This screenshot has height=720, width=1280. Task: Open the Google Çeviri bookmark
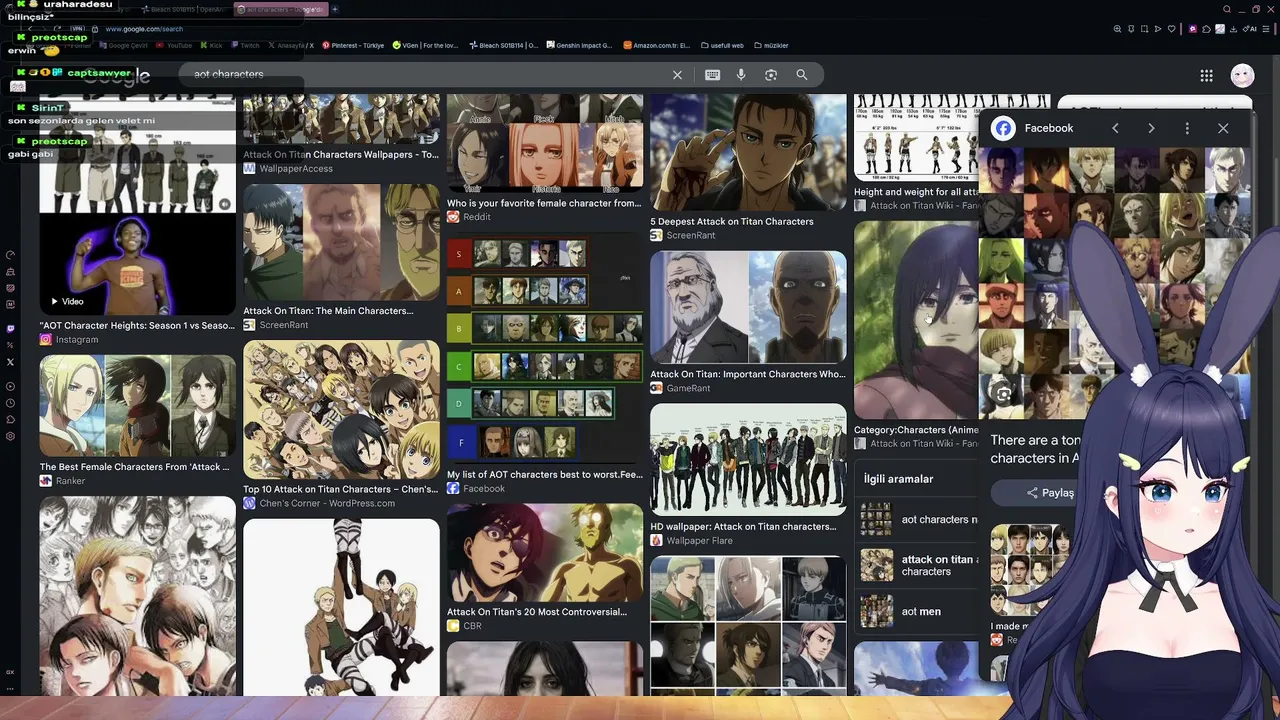tap(123, 45)
